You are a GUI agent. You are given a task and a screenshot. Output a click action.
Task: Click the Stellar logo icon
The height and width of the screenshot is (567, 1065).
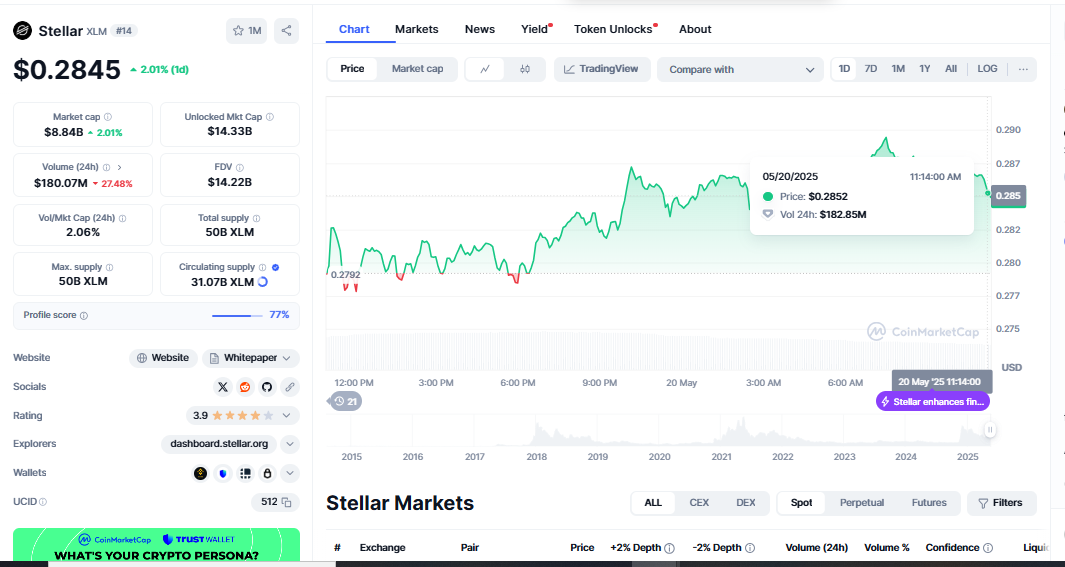coord(23,31)
